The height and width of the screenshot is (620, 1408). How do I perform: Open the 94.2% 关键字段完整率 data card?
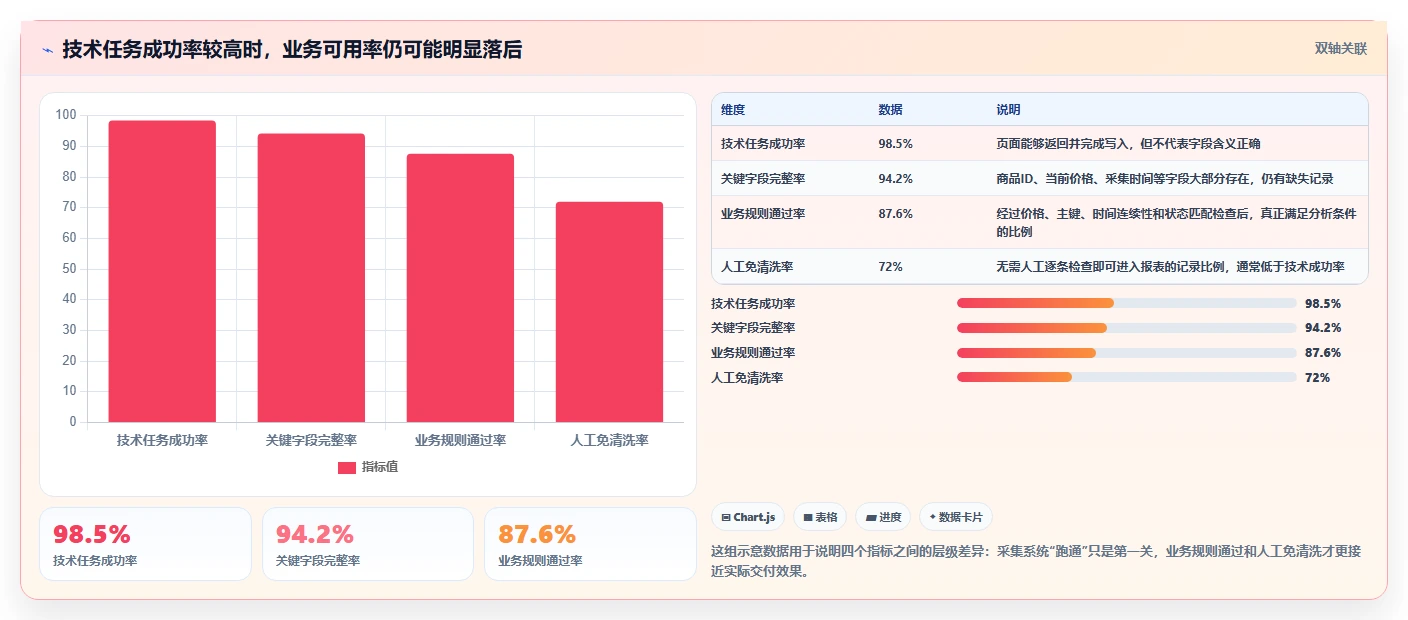pyautogui.click(x=368, y=544)
